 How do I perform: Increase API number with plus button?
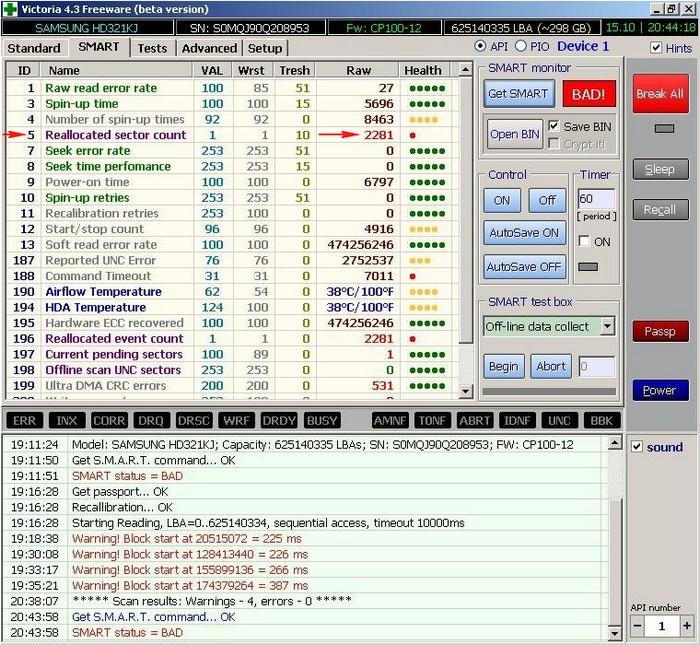tap(687, 625)
